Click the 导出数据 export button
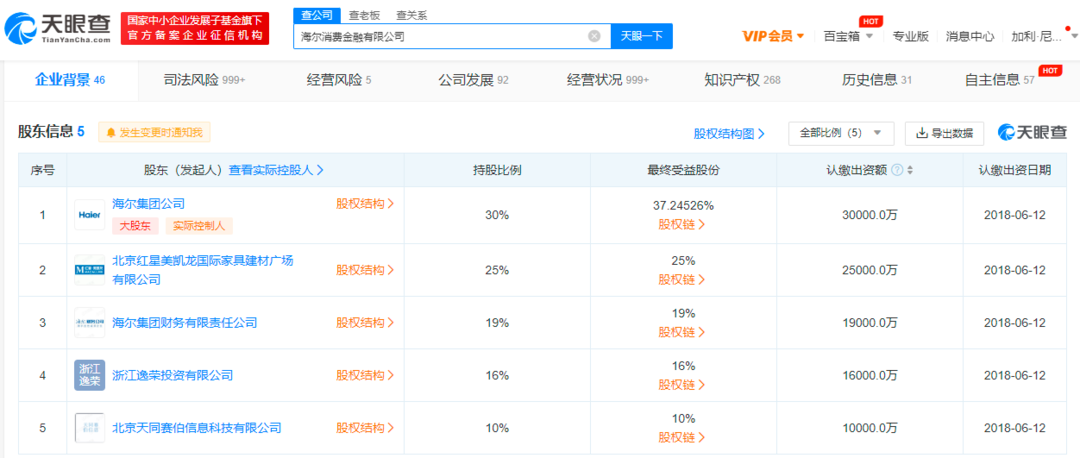 [x=944, y=134]
